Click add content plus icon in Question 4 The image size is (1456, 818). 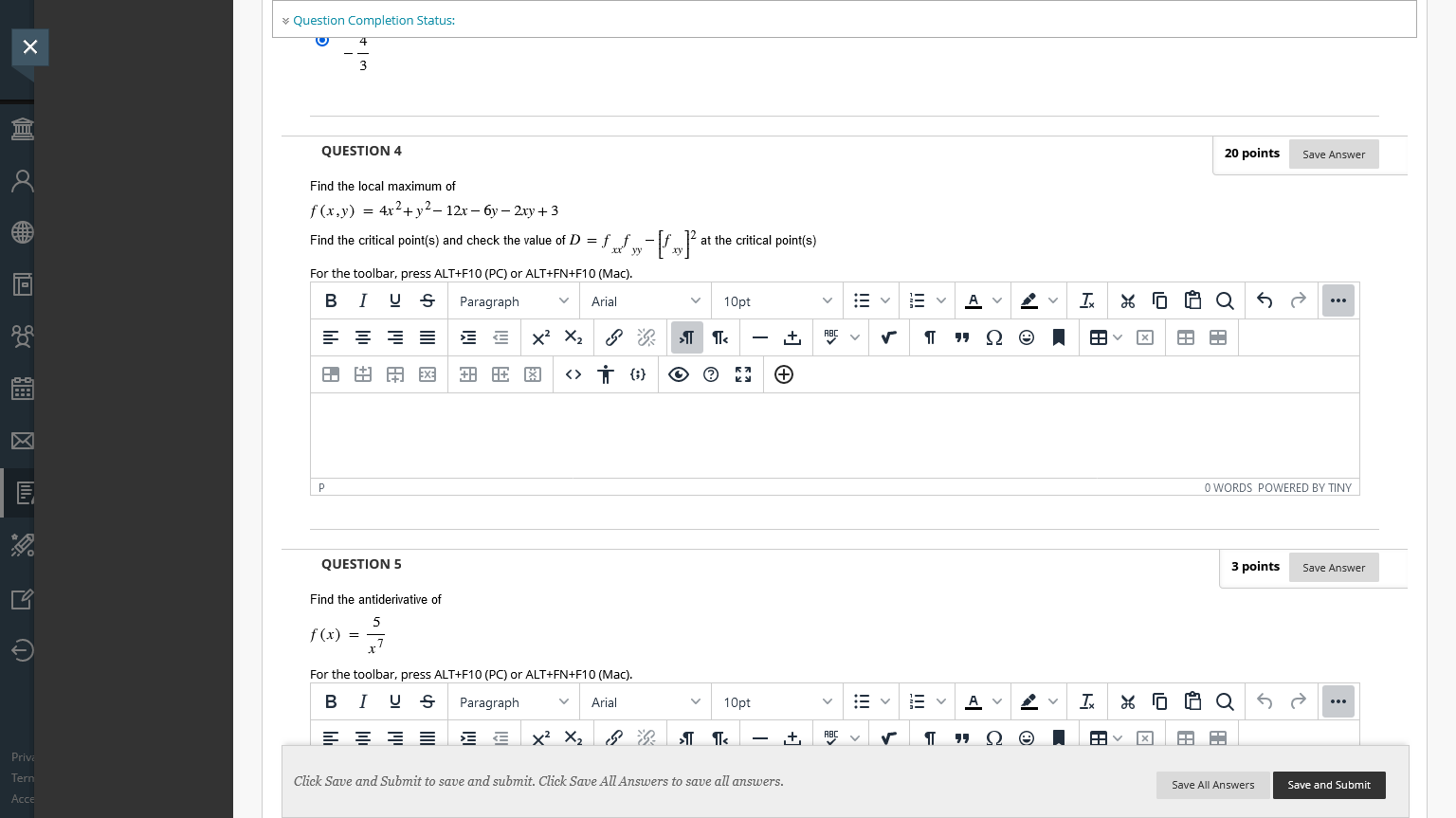point(784,374)
